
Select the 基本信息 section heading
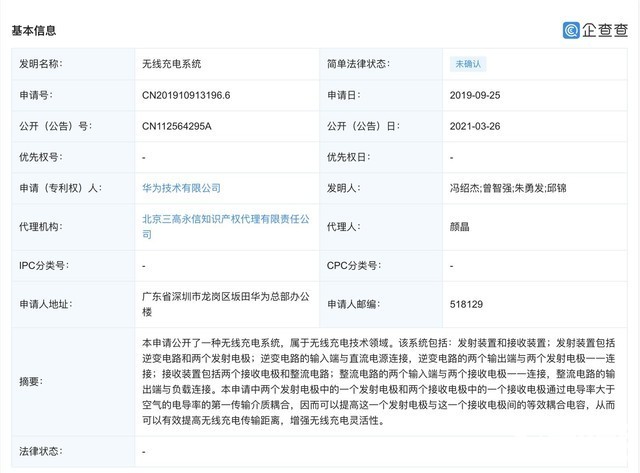(x=36, y=30)
